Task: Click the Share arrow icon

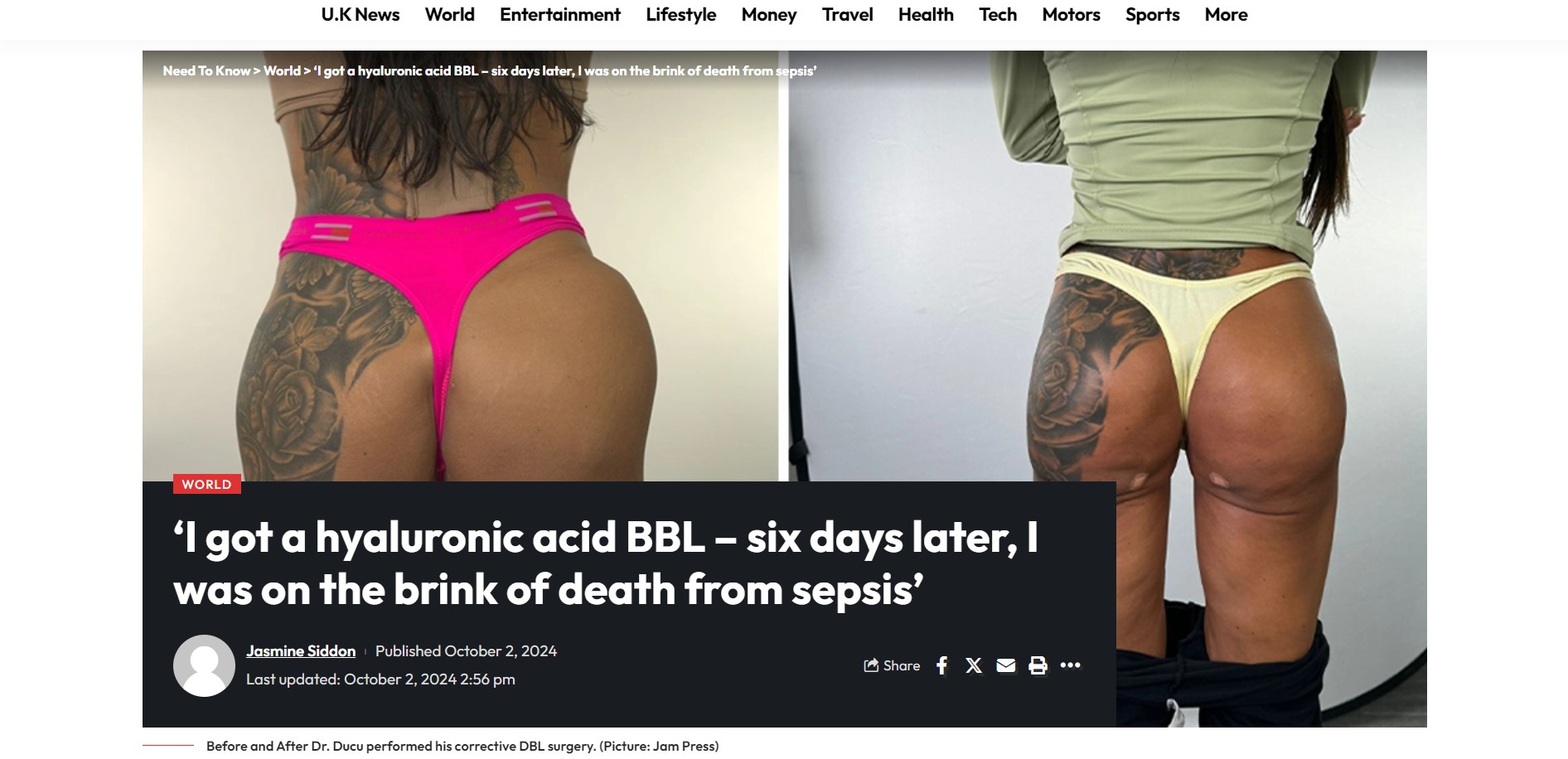Action: pos(871,665)
